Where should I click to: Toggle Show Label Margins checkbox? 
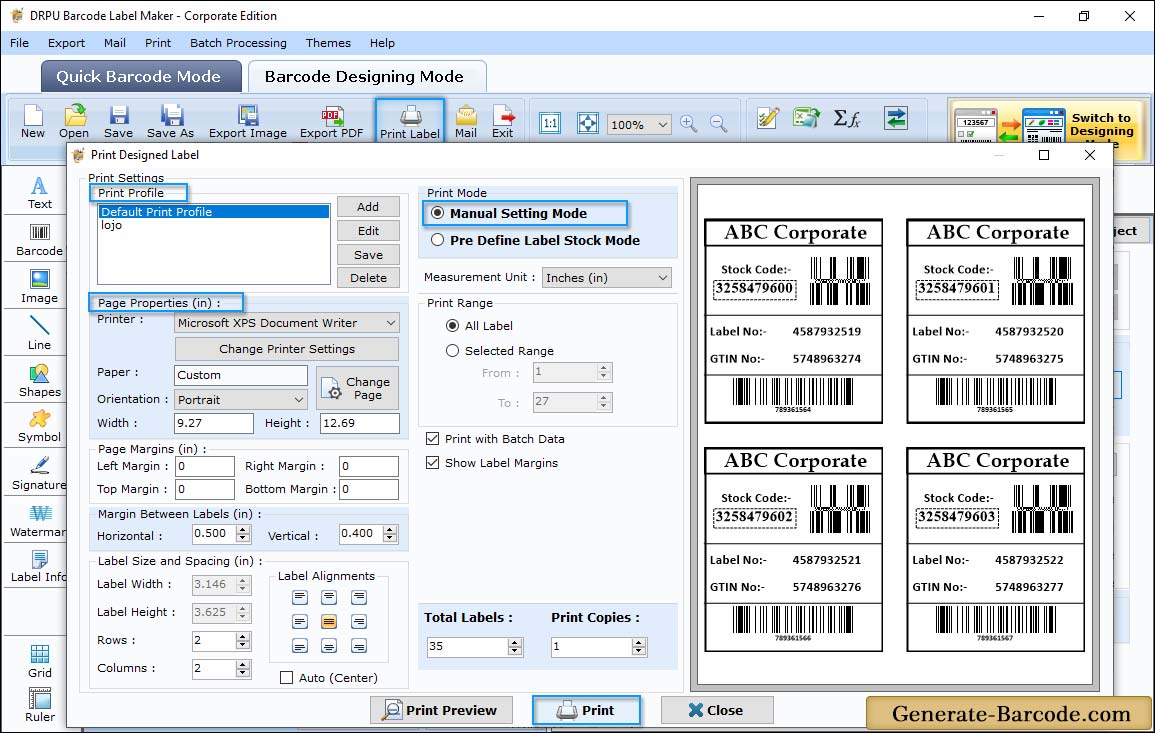pyautogui.click(x=432, y=463)
